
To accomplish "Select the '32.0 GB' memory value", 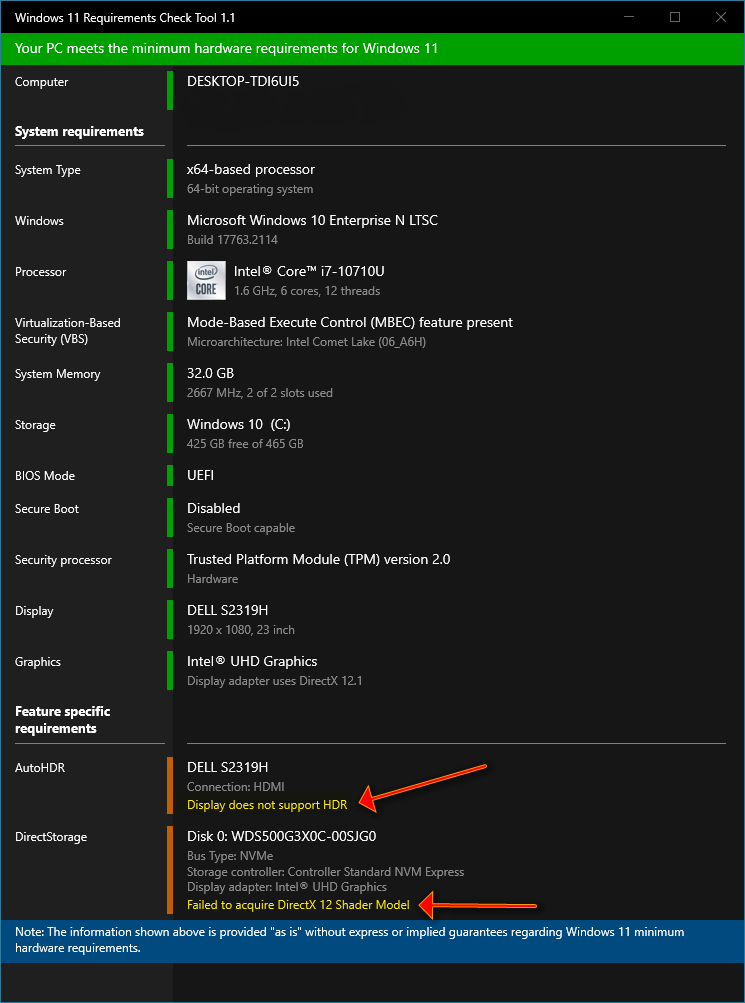I will pyautogui.click(x=210, y=374).
